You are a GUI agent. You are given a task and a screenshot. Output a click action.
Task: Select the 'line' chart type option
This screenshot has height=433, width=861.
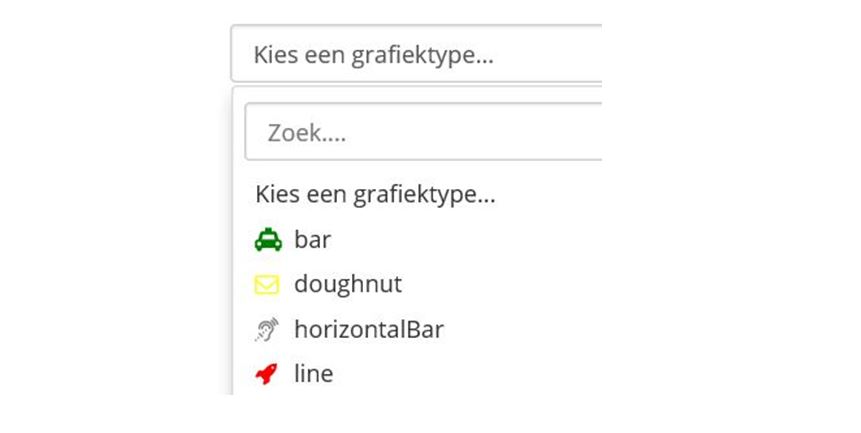coord(313,375)
